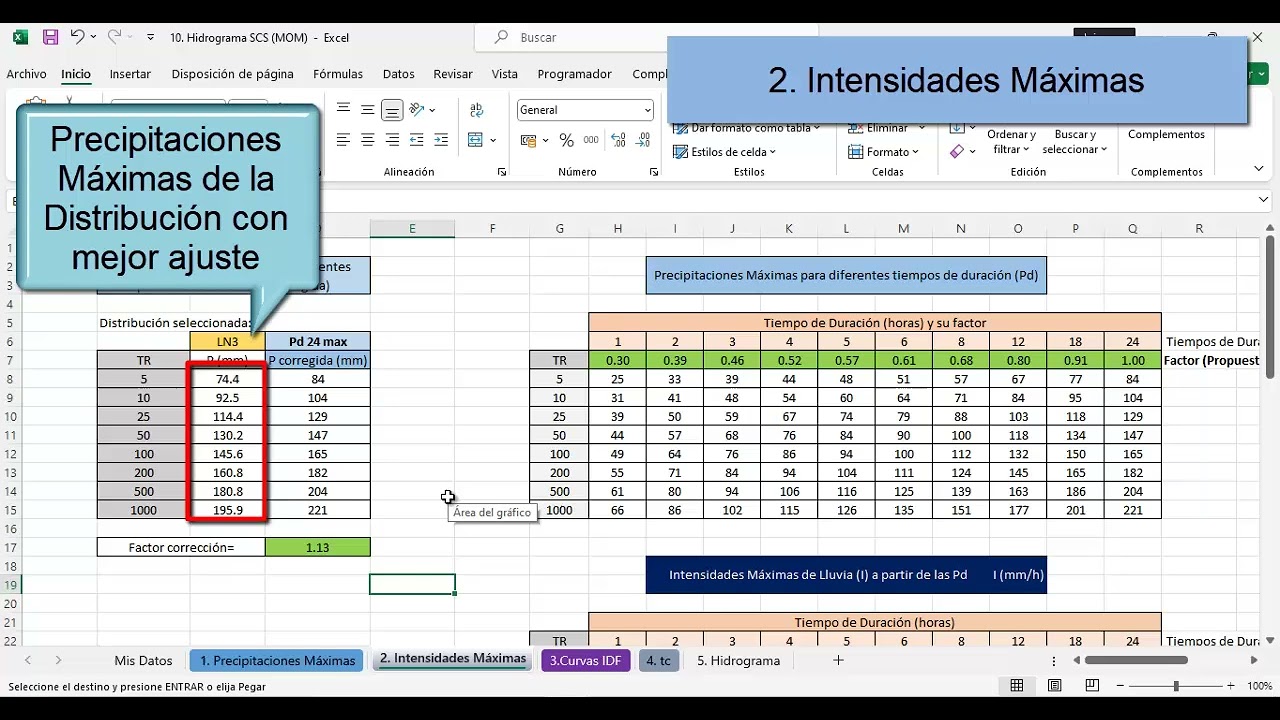
Task: Switch to Vista tab
Action: pos(505,74)
